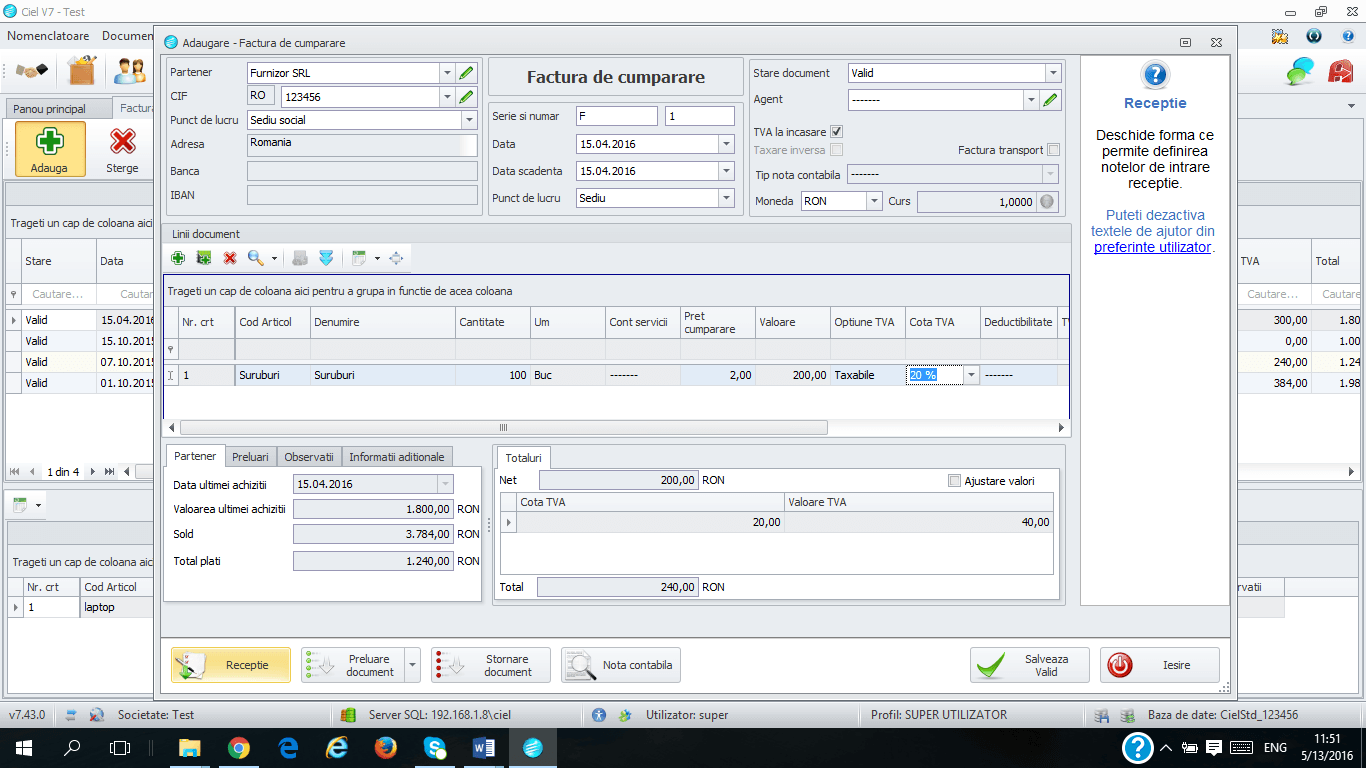Viewport: 1366px width, 768px height.
Task: Open the Nomenclatoare menu
Action: (48, 36)
